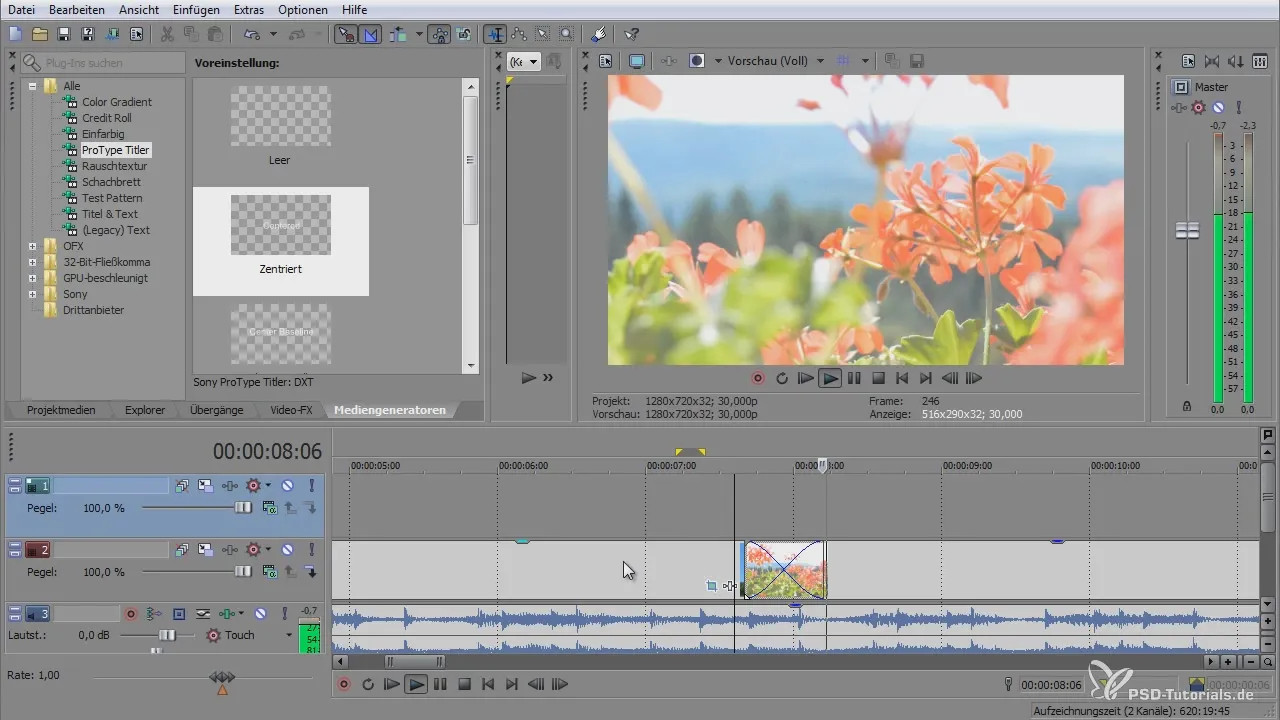Open video preview project properties icon
This screenshot has width=1280, height=720.
pyautogui.click(x=605, y=61)
